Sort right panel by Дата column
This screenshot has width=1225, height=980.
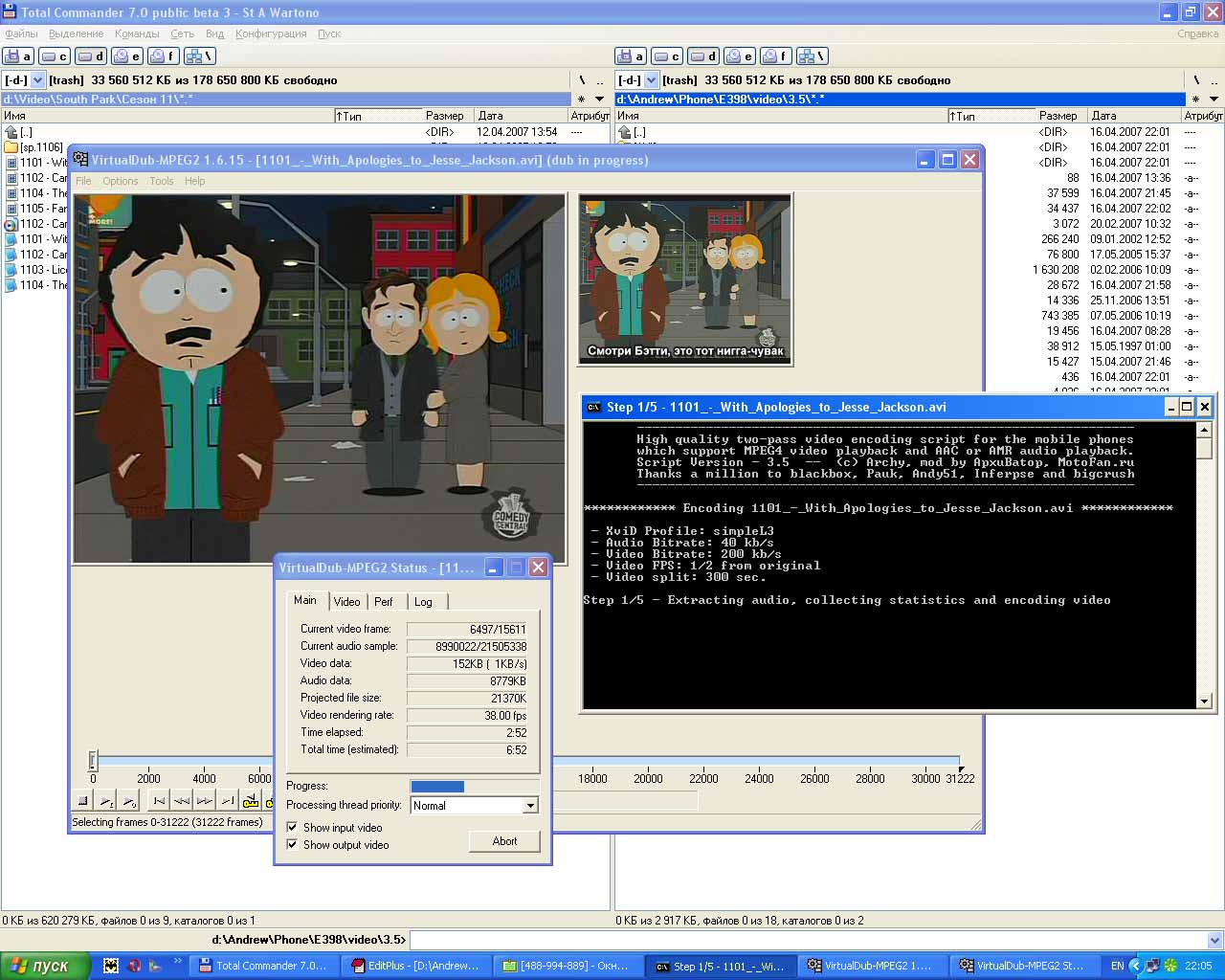(1134, 116)
